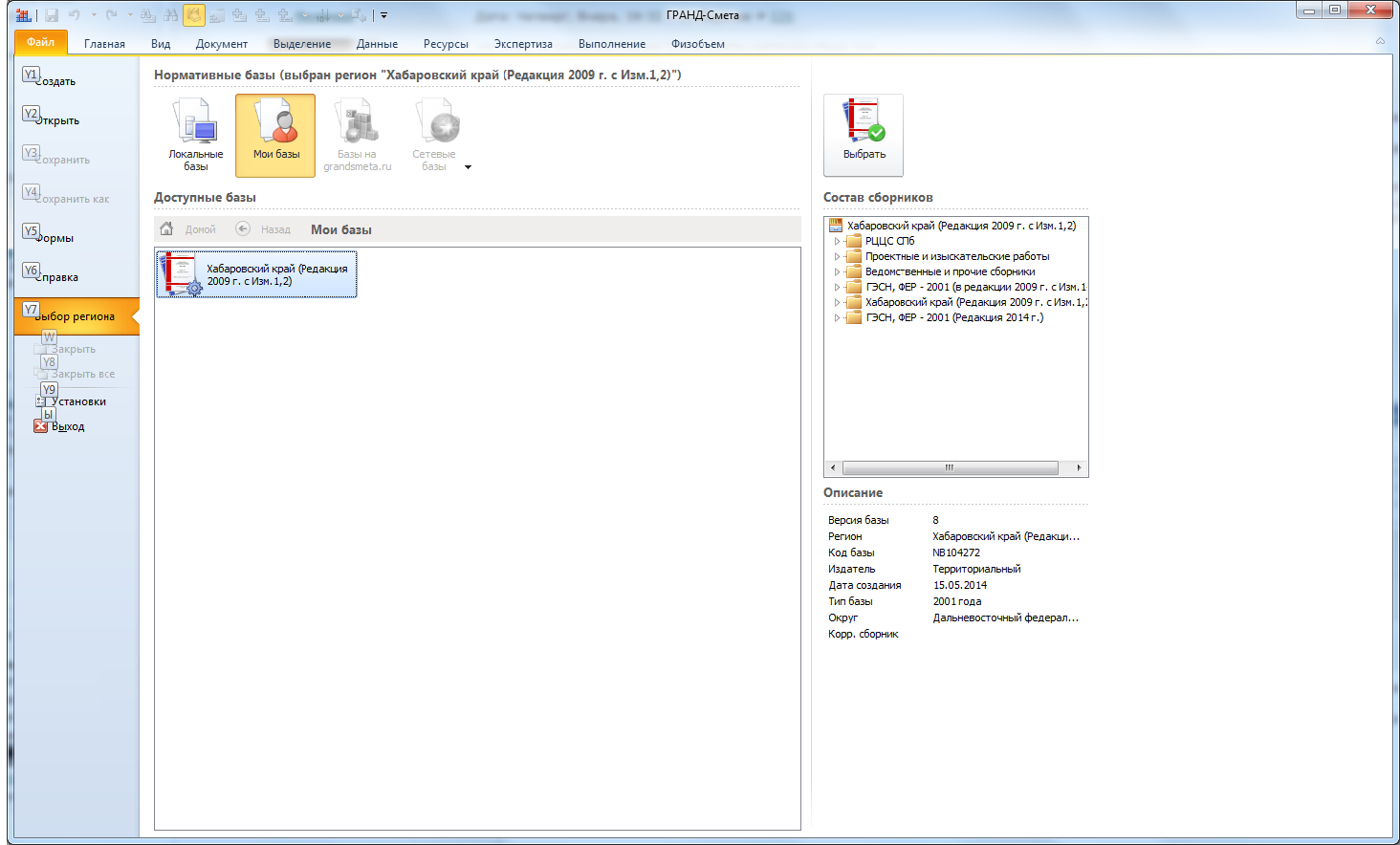The image size is (1400, 845).
Task: Click the Мои базы breadcrumb heading text
Action: 341,229
